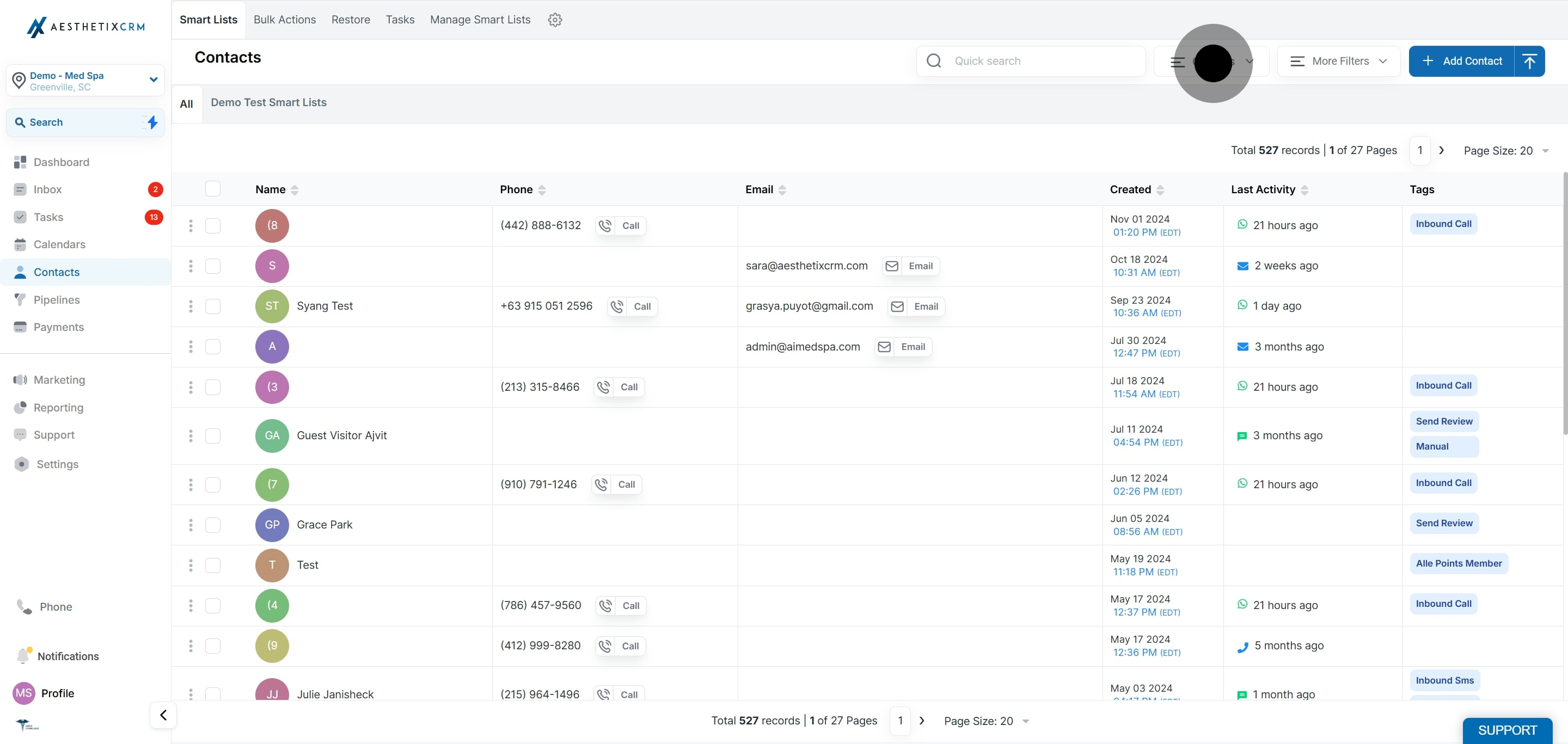Check the Syang Test row checkbox
This screenshot has width=1568, height=744.
pyautogui.click(x=212, y=306)
